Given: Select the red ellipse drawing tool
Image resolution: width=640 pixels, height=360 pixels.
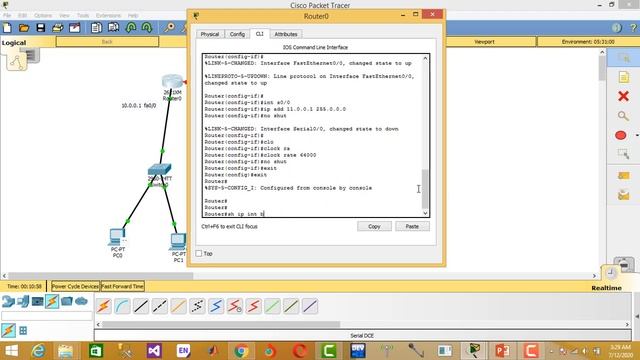Looking at the screenshot, I should click(621, 135).
